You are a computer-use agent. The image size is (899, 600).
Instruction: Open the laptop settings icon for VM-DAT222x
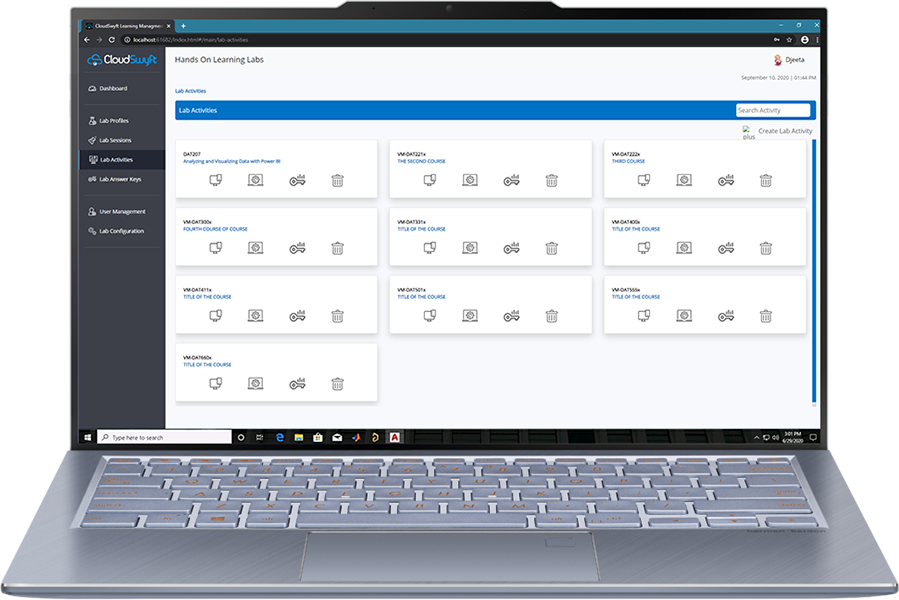click(684, 181)
